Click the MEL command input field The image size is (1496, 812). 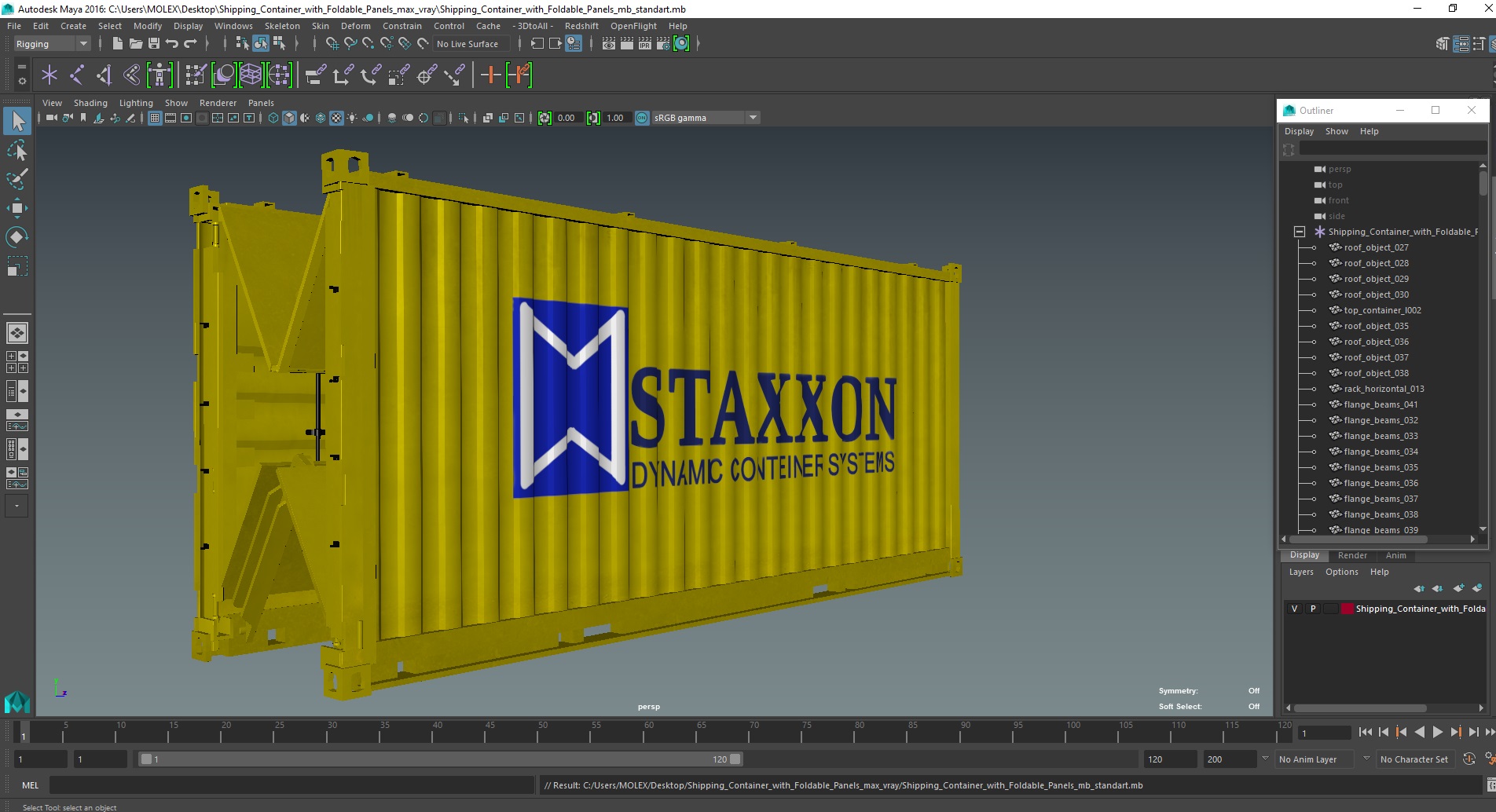click(x=292, y=785)
